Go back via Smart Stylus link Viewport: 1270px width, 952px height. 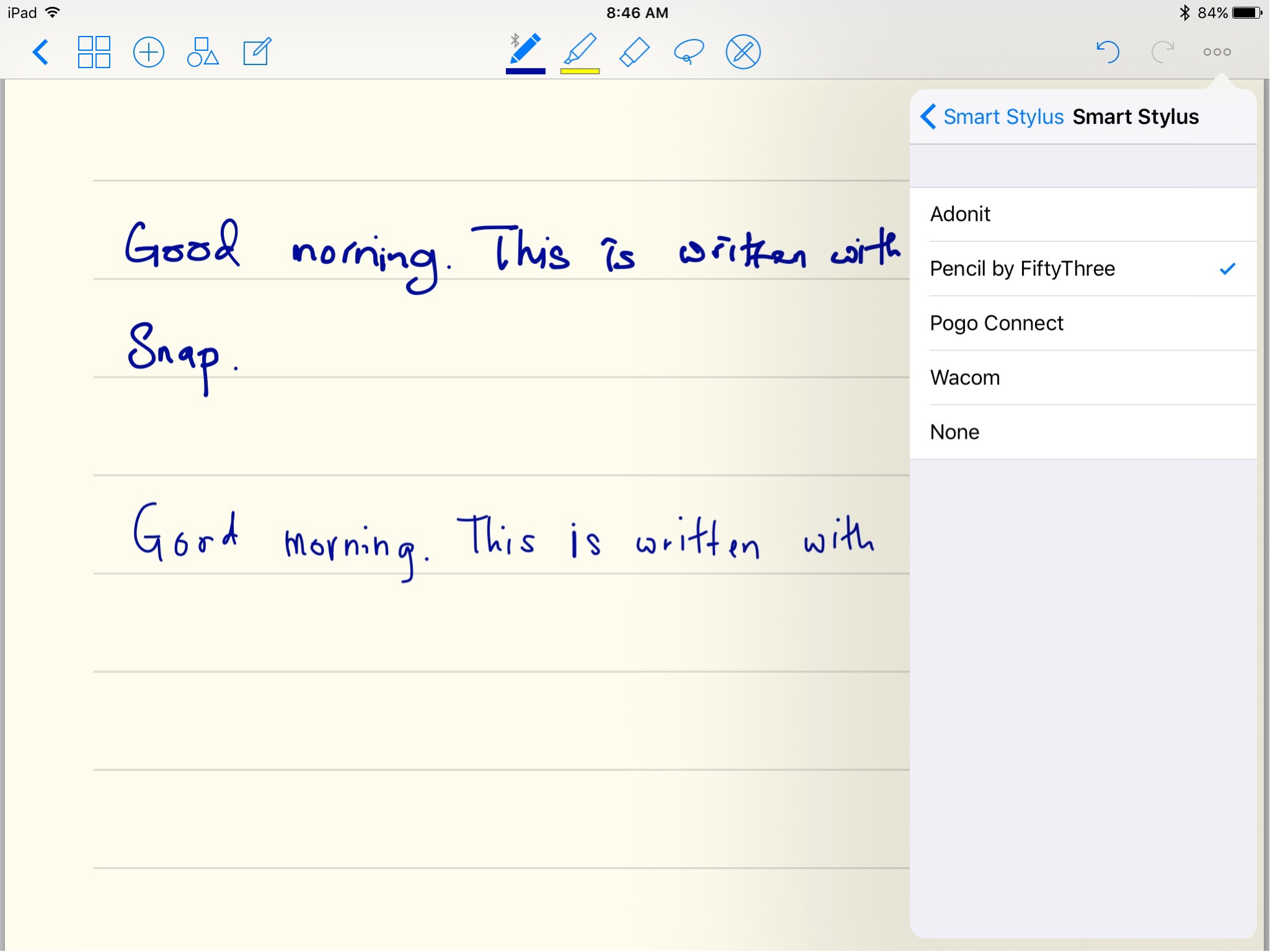992,117
